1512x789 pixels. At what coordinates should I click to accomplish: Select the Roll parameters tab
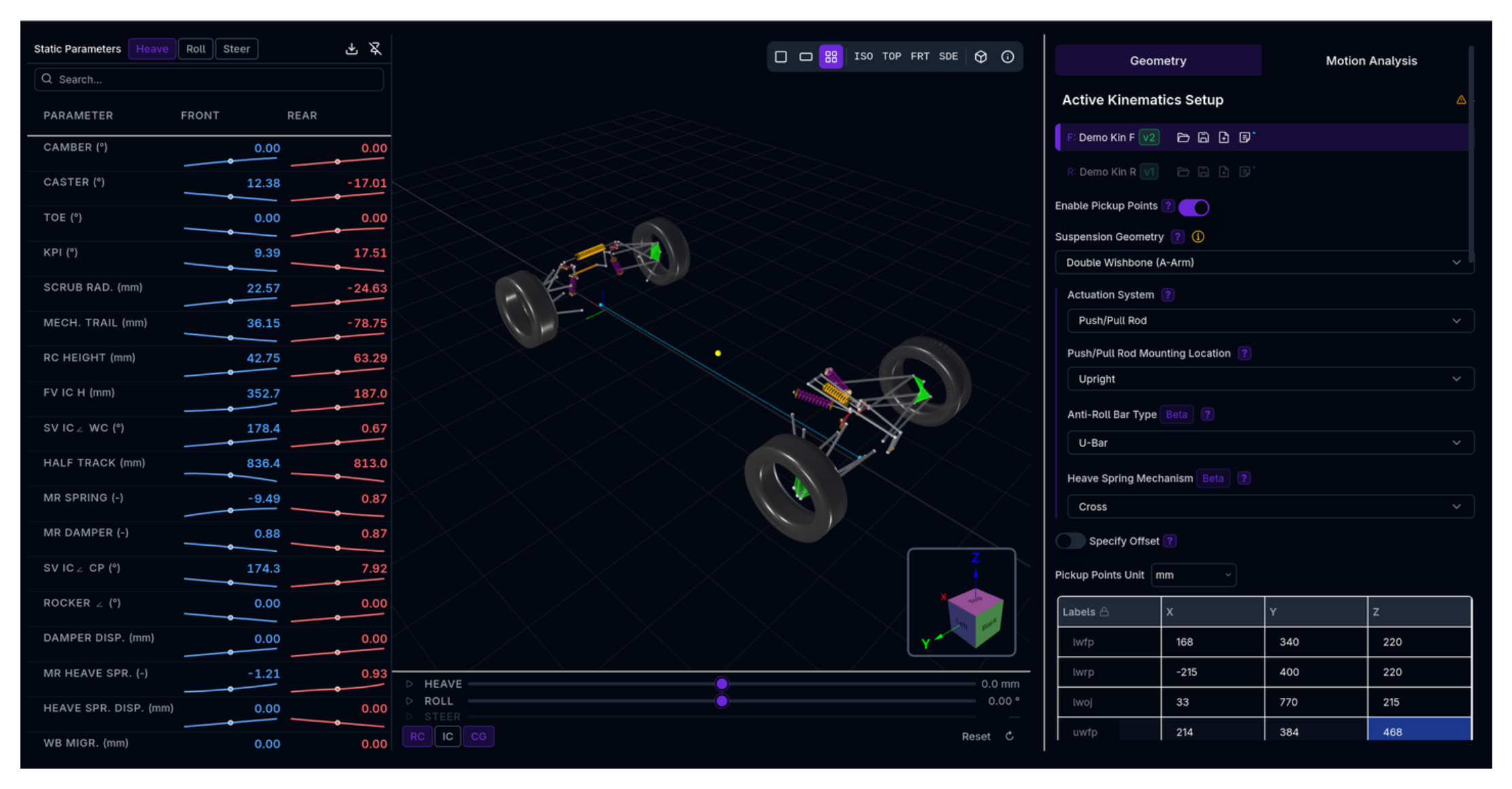[x=196, y=49]
